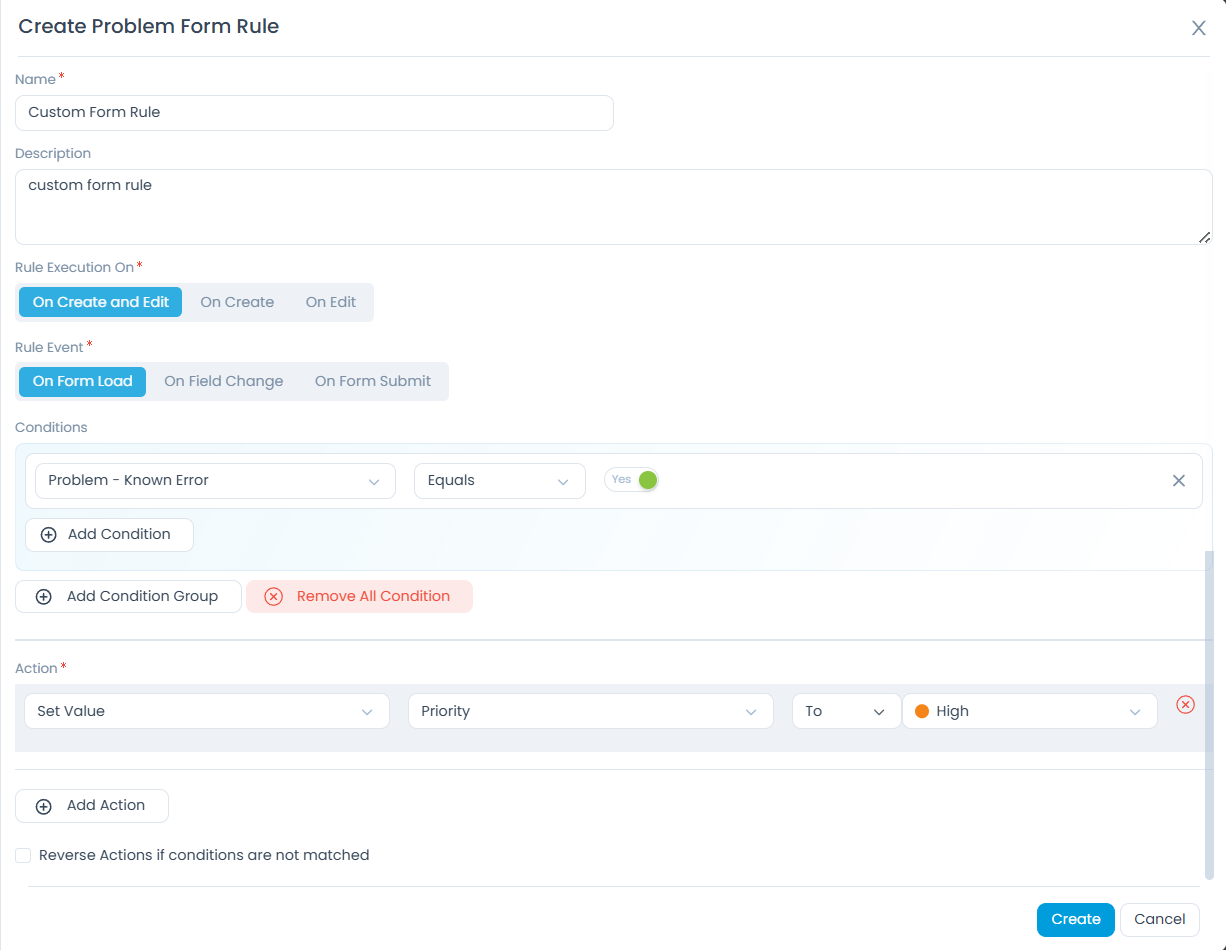Remove the Set Value action via red X icon
Screen dimensions: 1226x950
(1185, 704)
